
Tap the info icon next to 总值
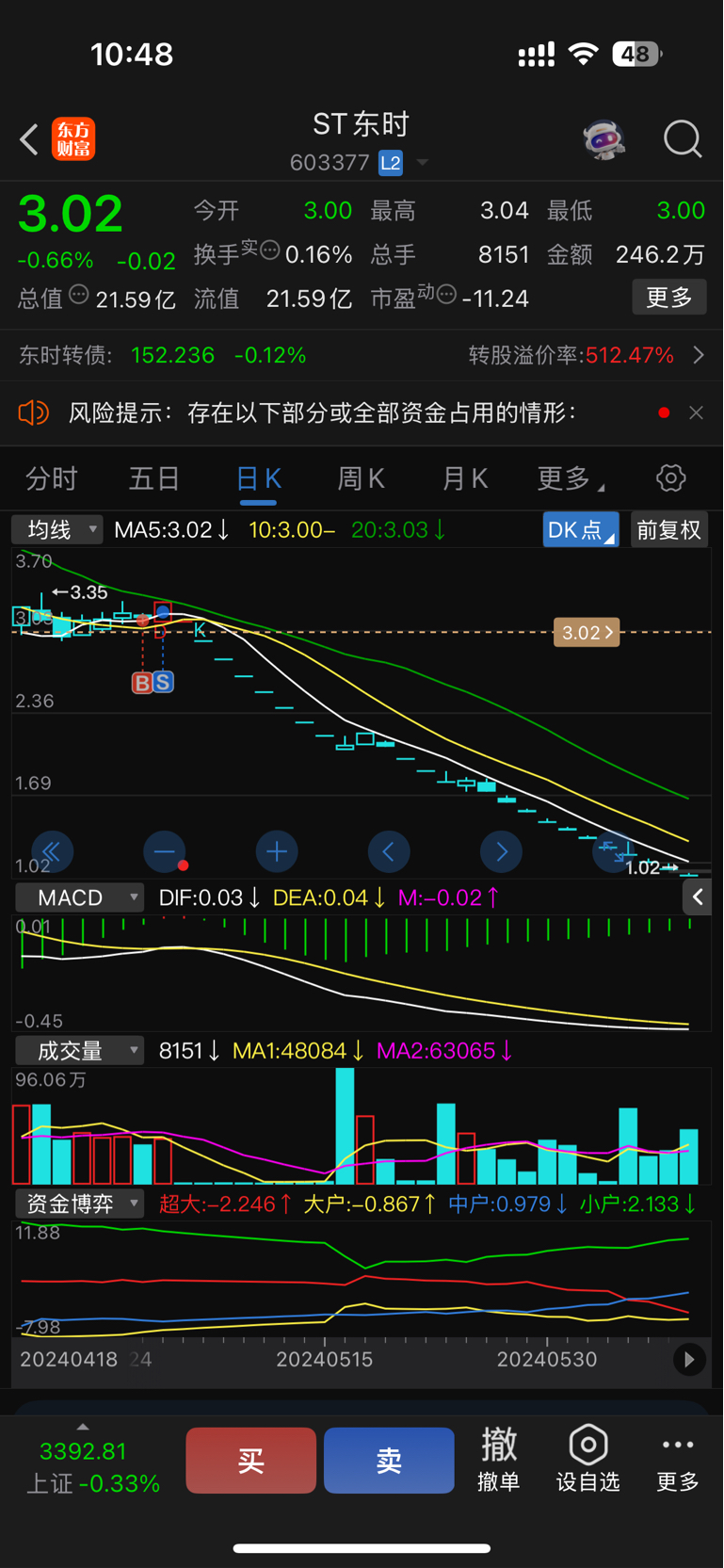(79, 295)
